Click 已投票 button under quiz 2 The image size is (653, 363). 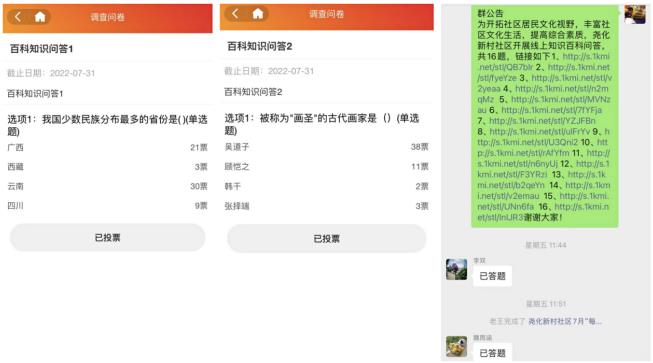tap(326, 239)
